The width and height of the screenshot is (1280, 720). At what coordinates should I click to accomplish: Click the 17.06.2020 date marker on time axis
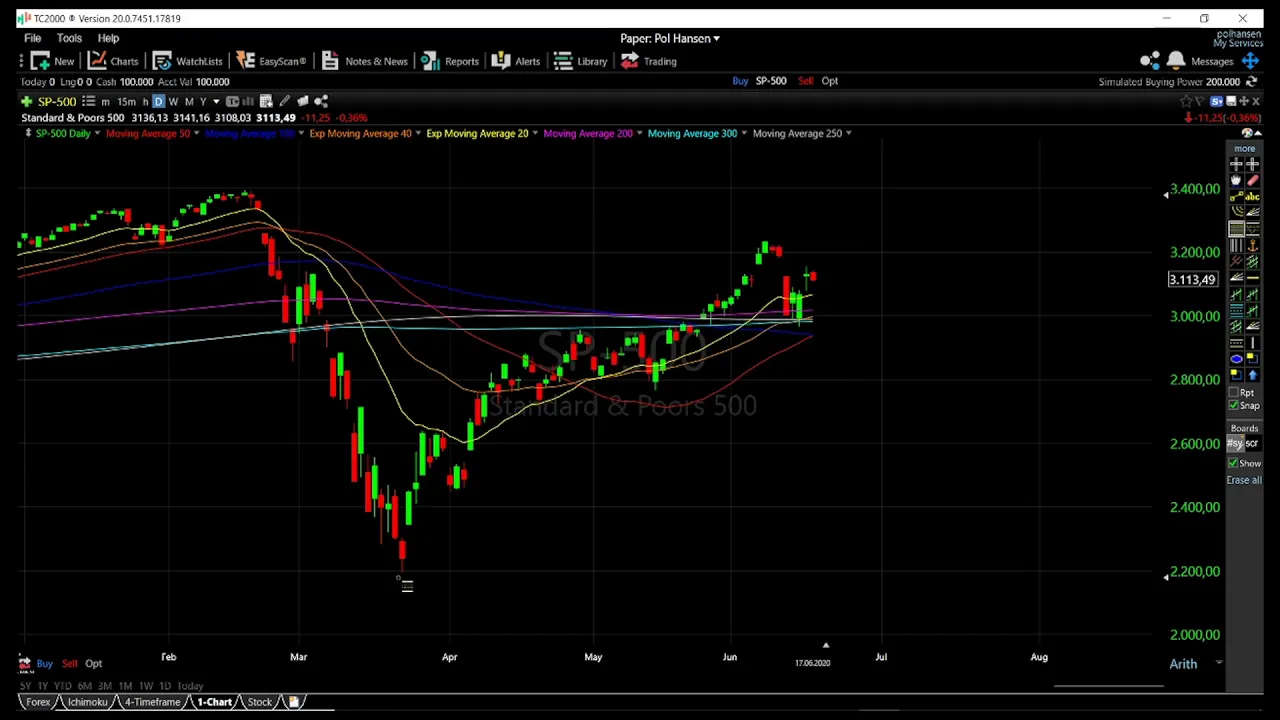(812, 663)
